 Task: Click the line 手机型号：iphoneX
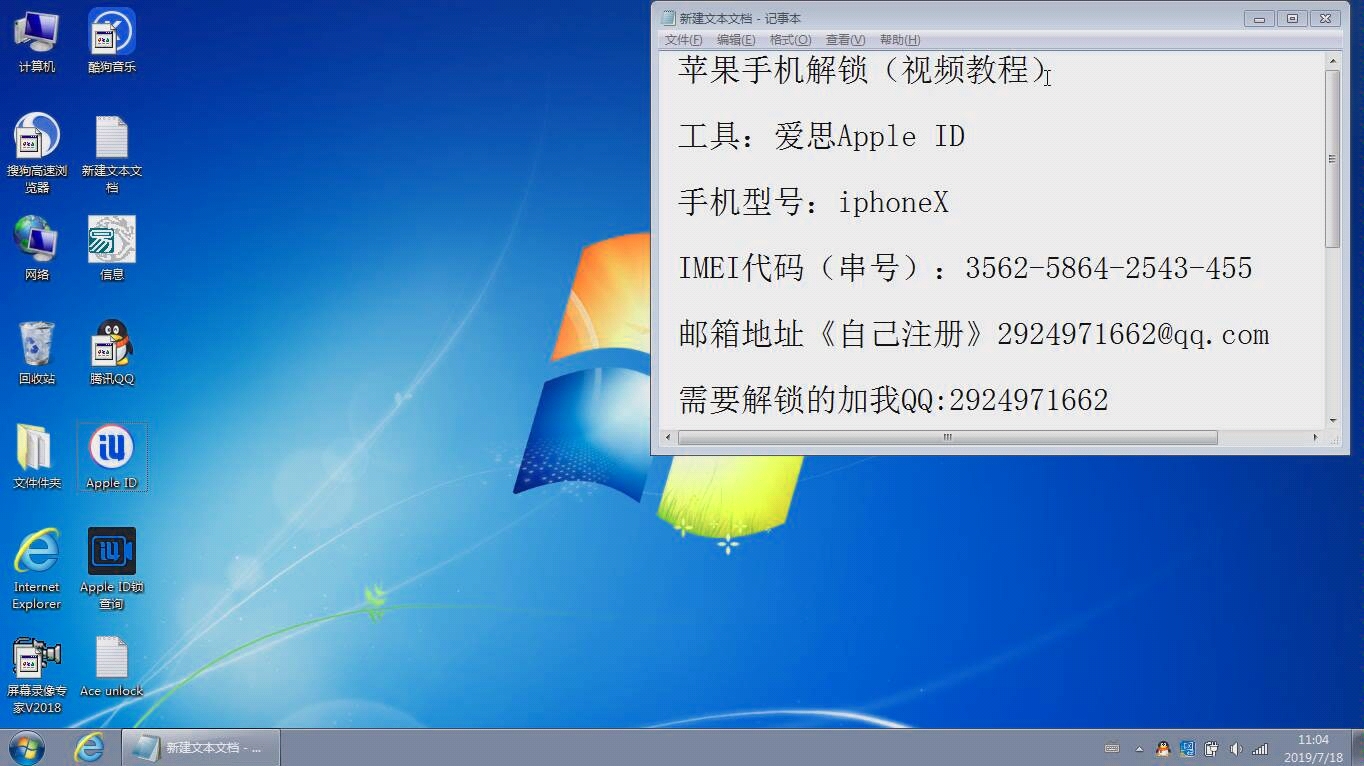tap(813, 202)
